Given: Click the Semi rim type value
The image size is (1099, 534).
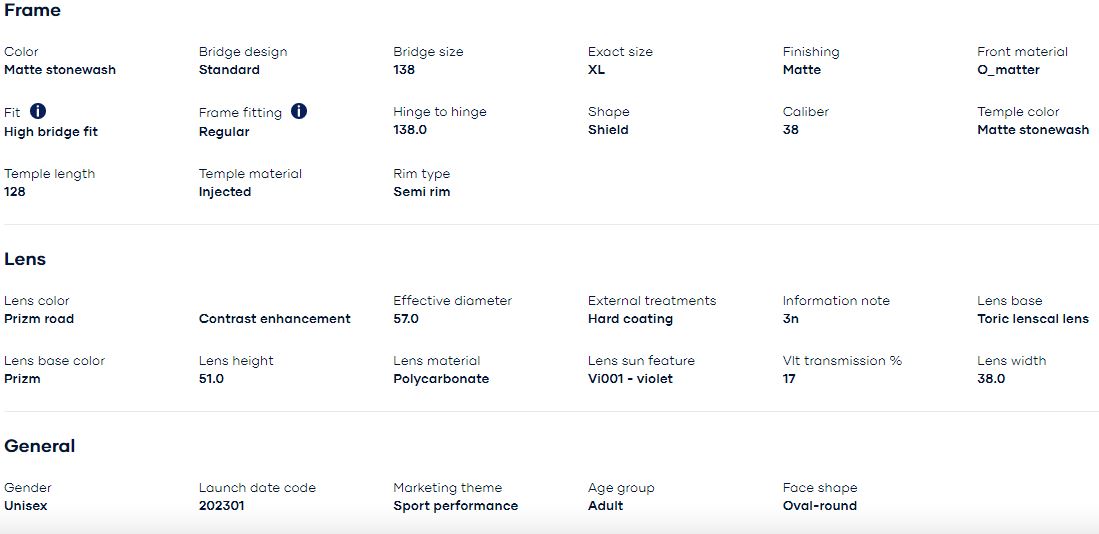Looking at the screenshot, I should pos(422,192).
